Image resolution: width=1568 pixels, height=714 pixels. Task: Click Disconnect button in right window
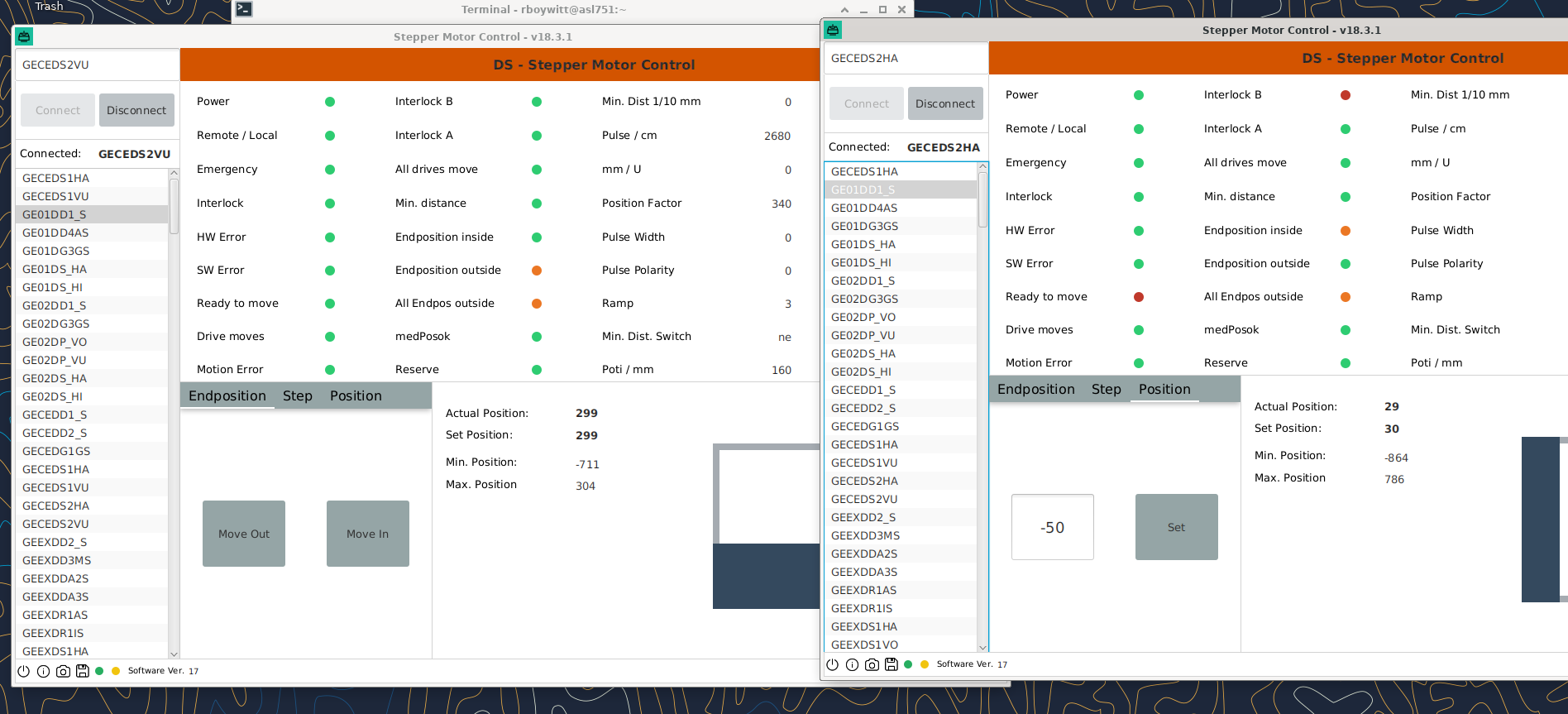tap(945, 103)
